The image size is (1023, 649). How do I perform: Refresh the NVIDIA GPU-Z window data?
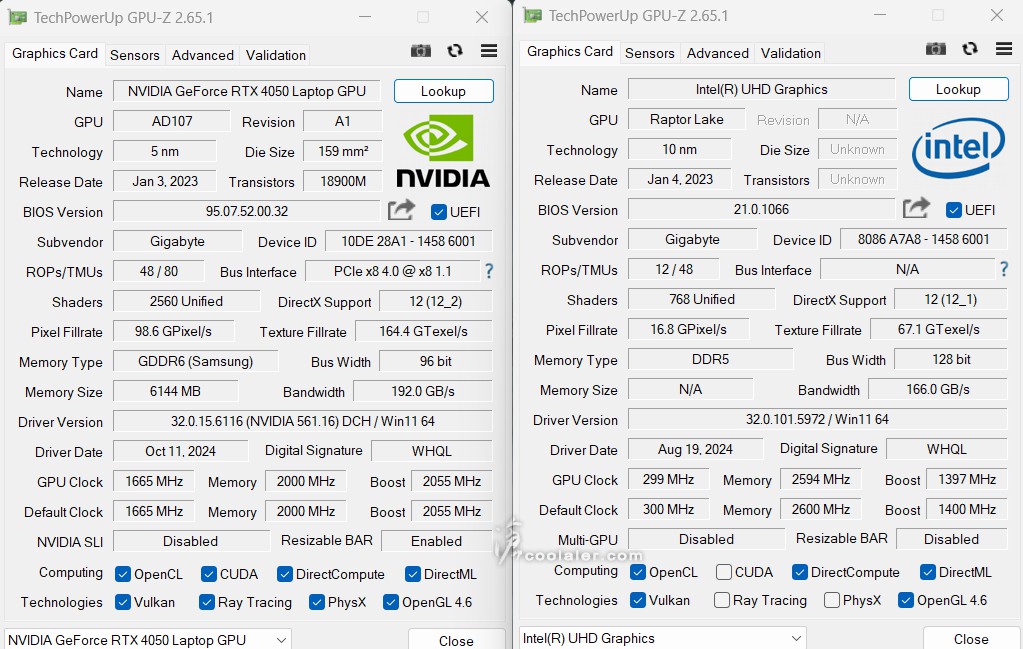pos(455,51)
